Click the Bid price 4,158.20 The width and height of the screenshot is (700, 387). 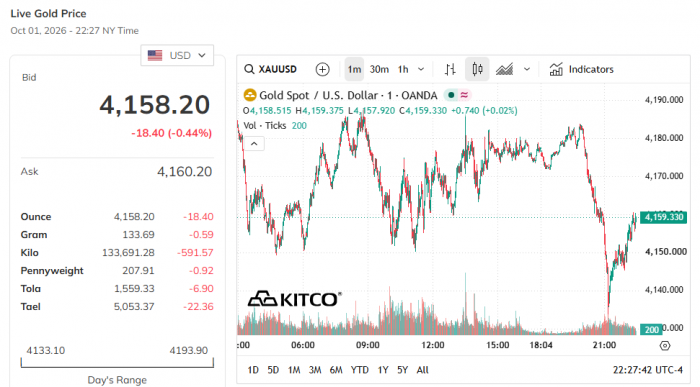tap(154, 105)
